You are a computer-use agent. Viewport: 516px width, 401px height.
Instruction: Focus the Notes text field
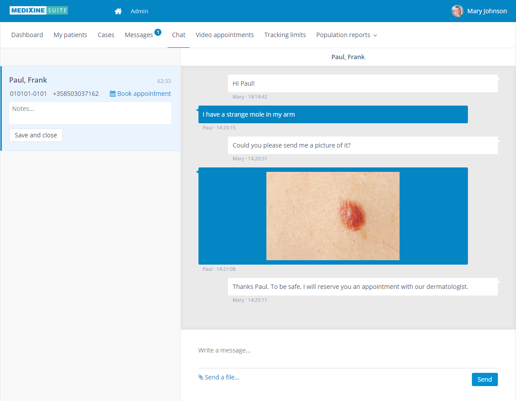click(90, 113)
